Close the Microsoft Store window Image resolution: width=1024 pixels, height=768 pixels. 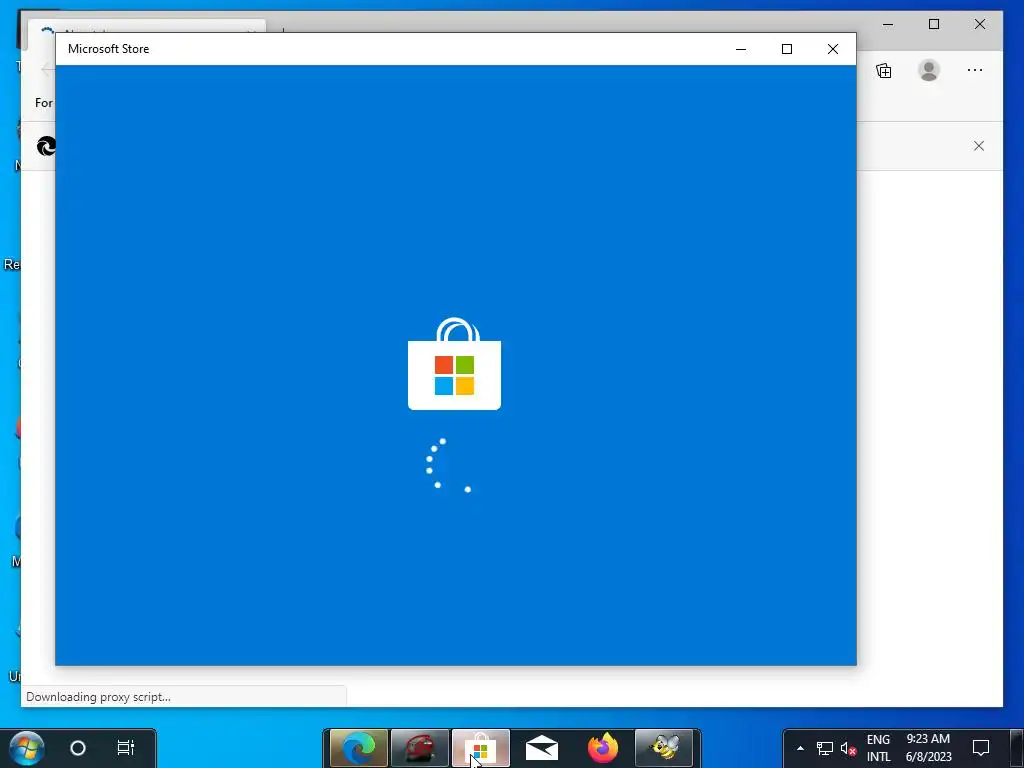click(833, 49)
